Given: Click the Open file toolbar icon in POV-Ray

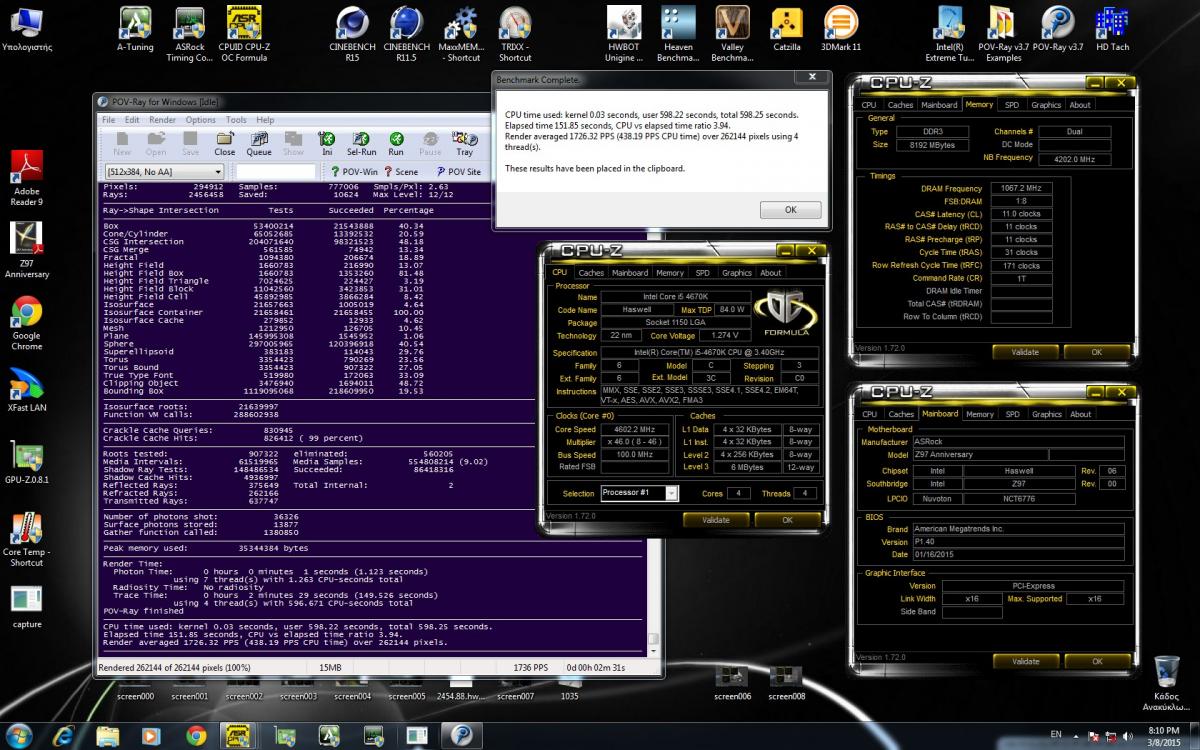Looking at the screenshot, I should pos(156,144).
